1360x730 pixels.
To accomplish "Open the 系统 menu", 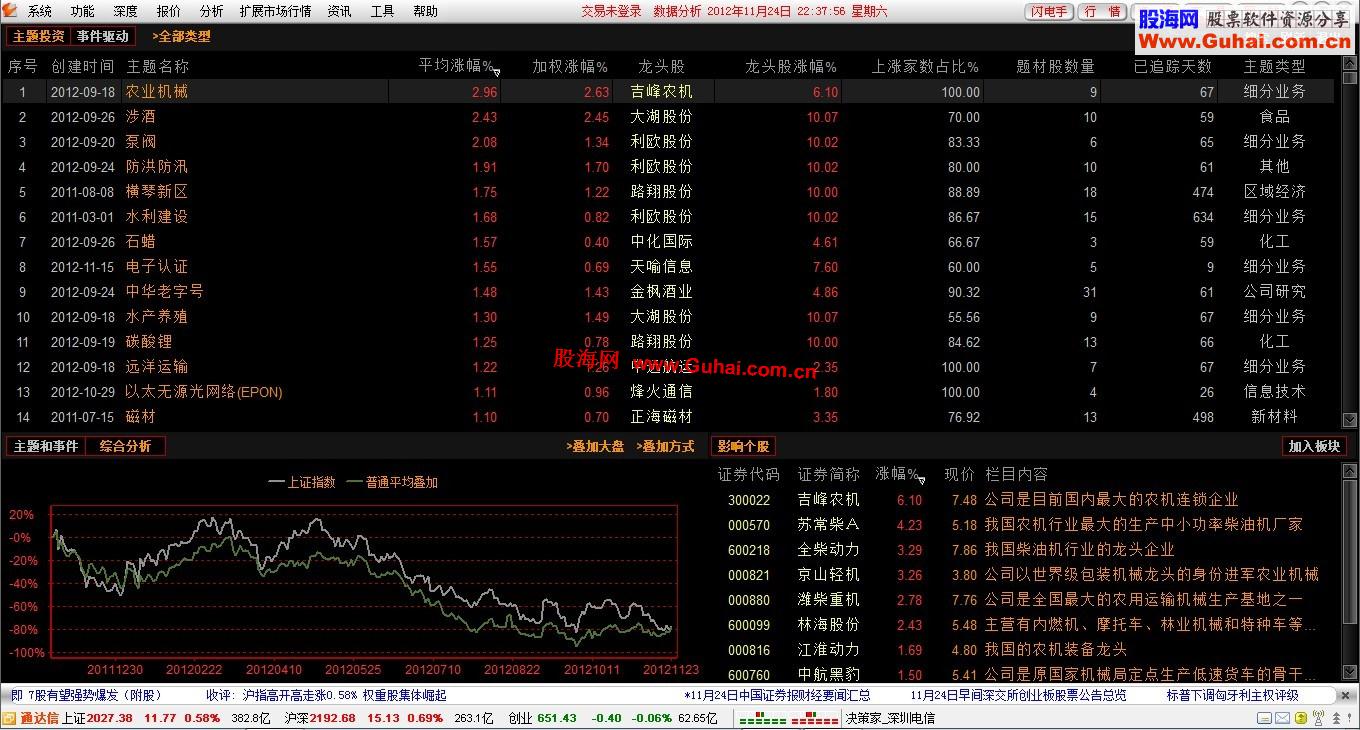I will pyautogui.click(x=40, y=11).
